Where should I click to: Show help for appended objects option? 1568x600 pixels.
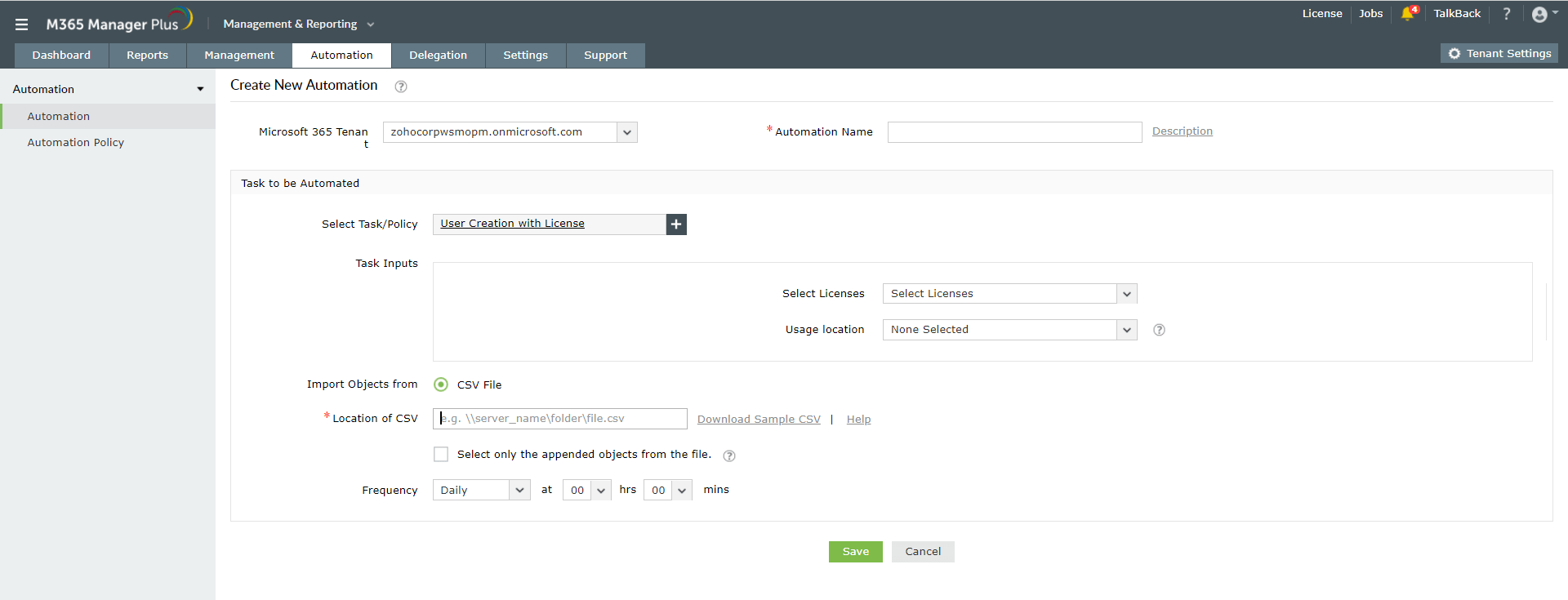click(x=729, y=456)
